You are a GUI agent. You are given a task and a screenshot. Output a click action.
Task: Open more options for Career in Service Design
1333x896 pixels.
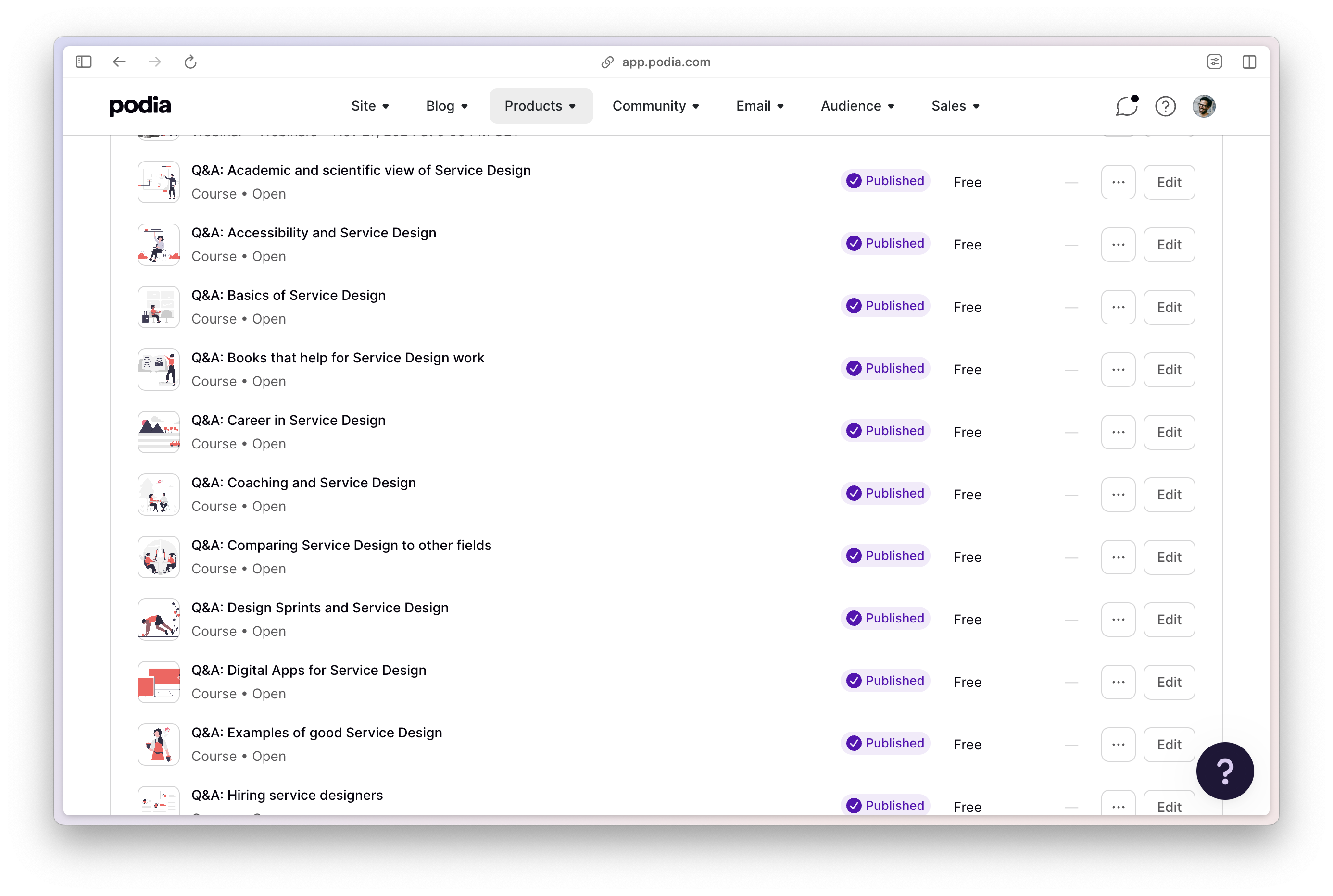(1118, 433)
